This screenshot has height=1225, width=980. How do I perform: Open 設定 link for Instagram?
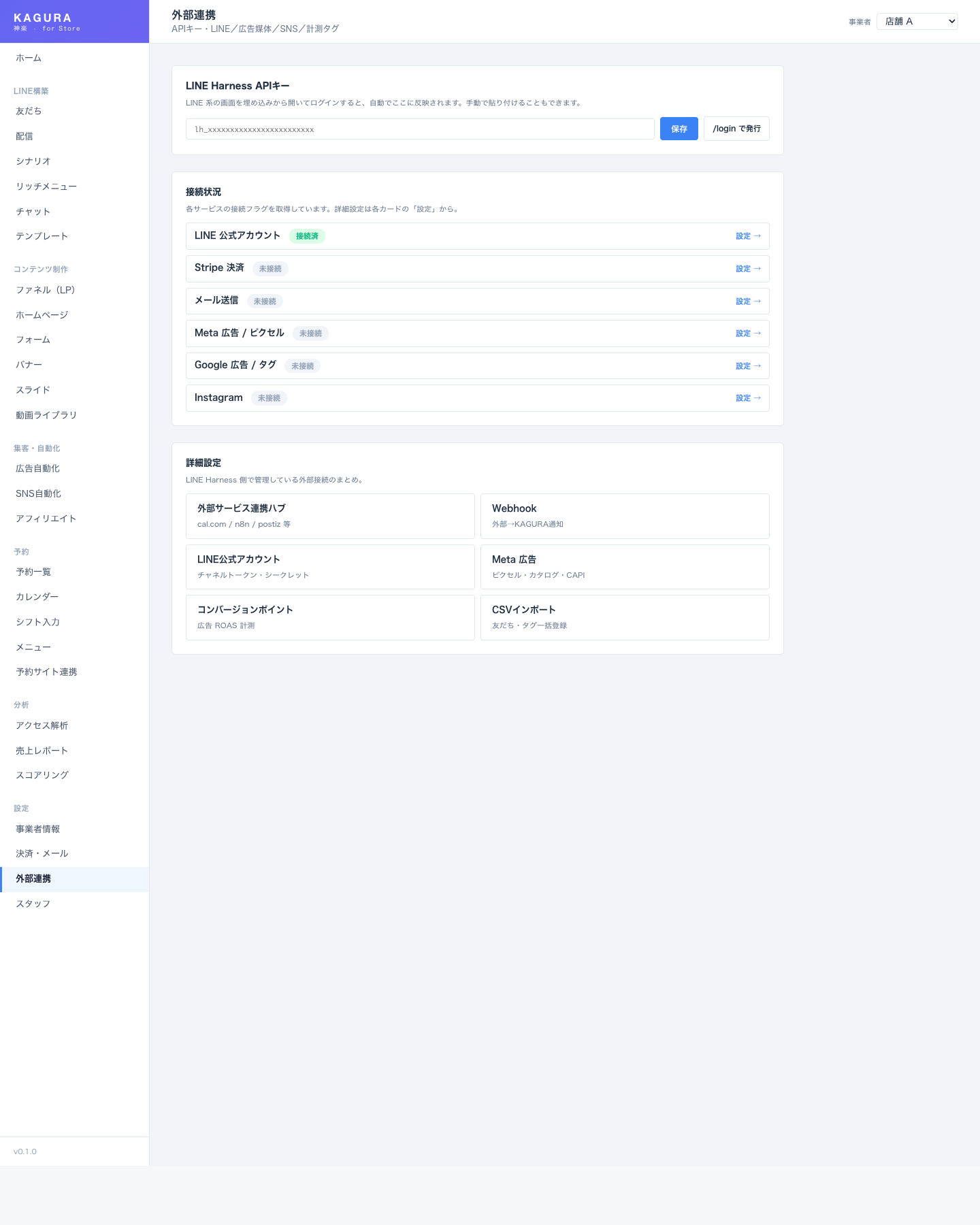coord(747,398)
